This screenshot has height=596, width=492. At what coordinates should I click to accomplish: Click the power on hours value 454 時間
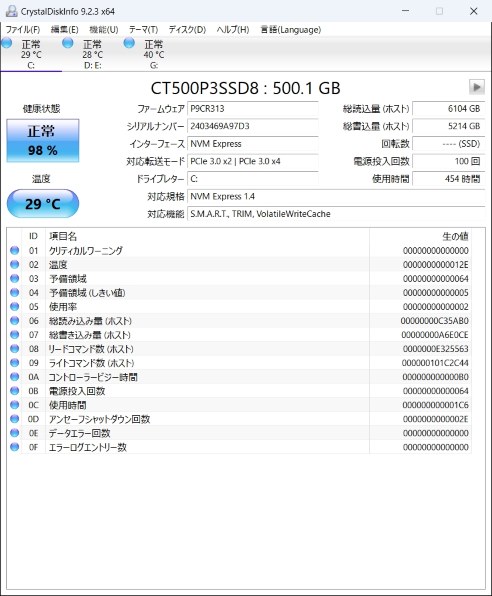449,179
